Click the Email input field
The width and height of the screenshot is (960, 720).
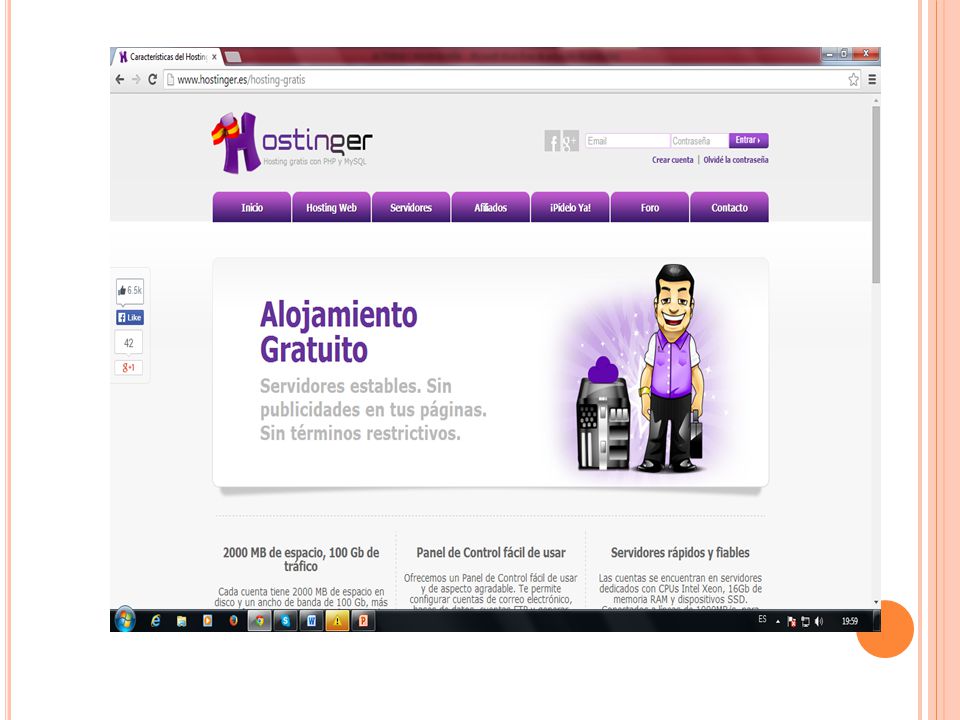pos(627,141)
